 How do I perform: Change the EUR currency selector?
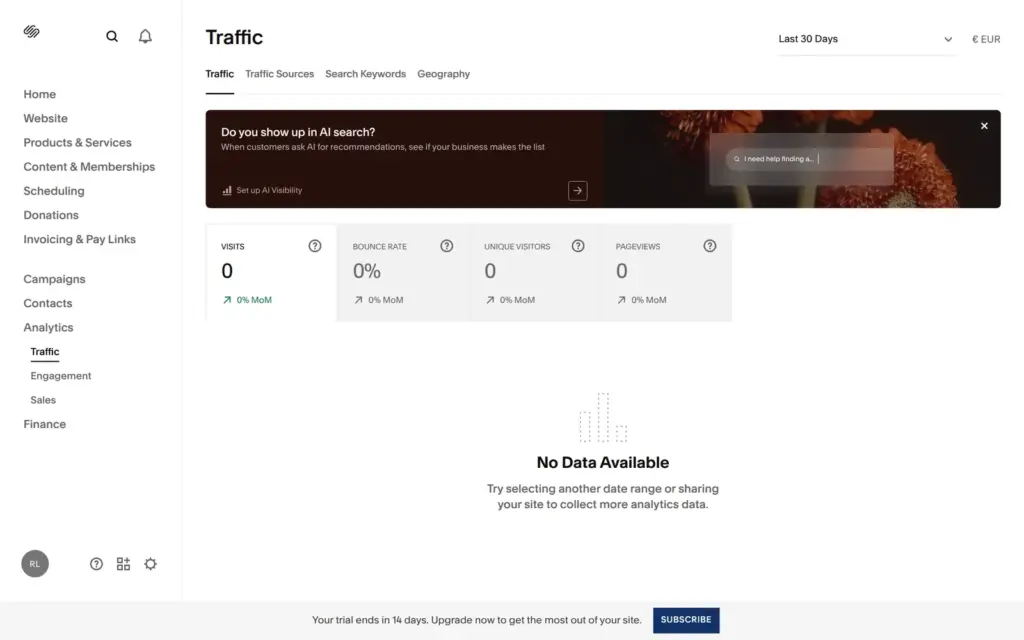986,39
